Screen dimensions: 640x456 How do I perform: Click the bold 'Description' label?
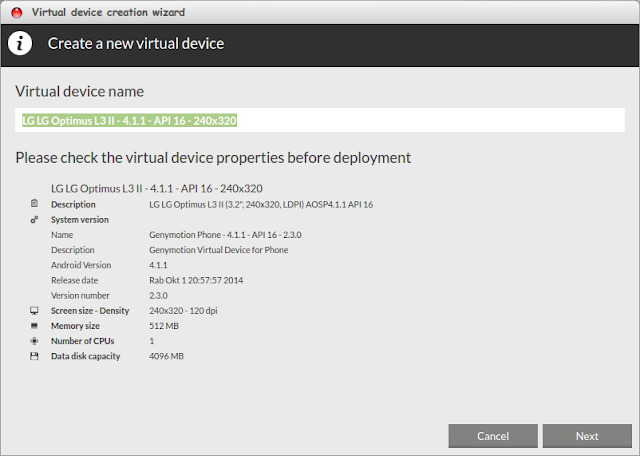pos(73,204)
